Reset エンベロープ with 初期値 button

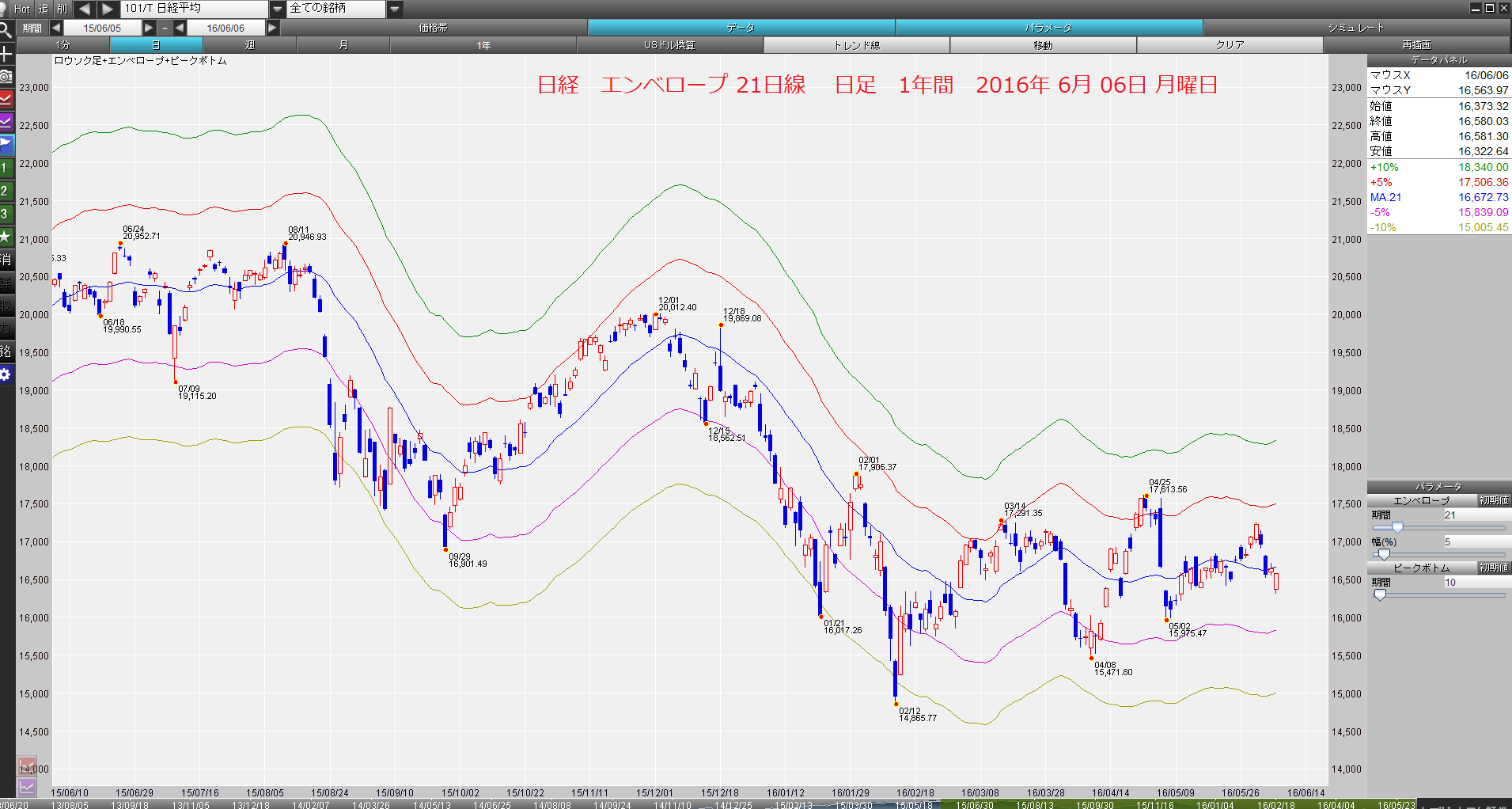pos(1495,500)
